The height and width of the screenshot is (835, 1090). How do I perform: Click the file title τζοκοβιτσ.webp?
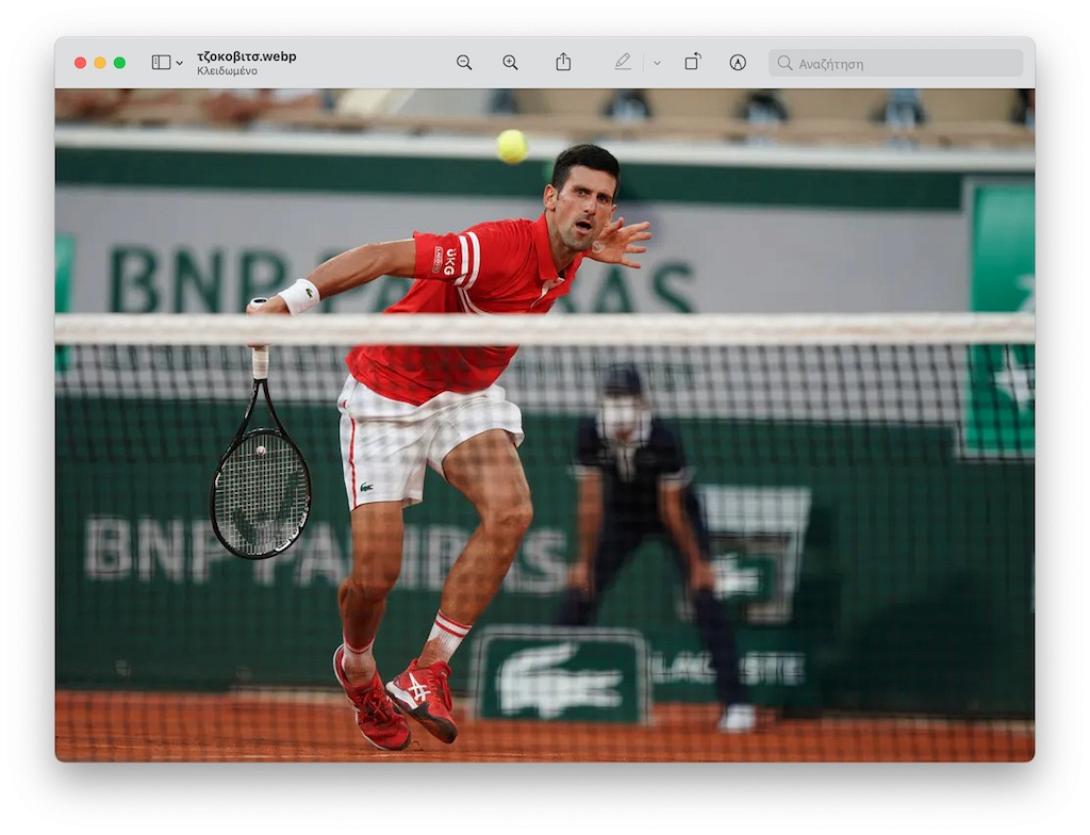click(x=246, y=56)
